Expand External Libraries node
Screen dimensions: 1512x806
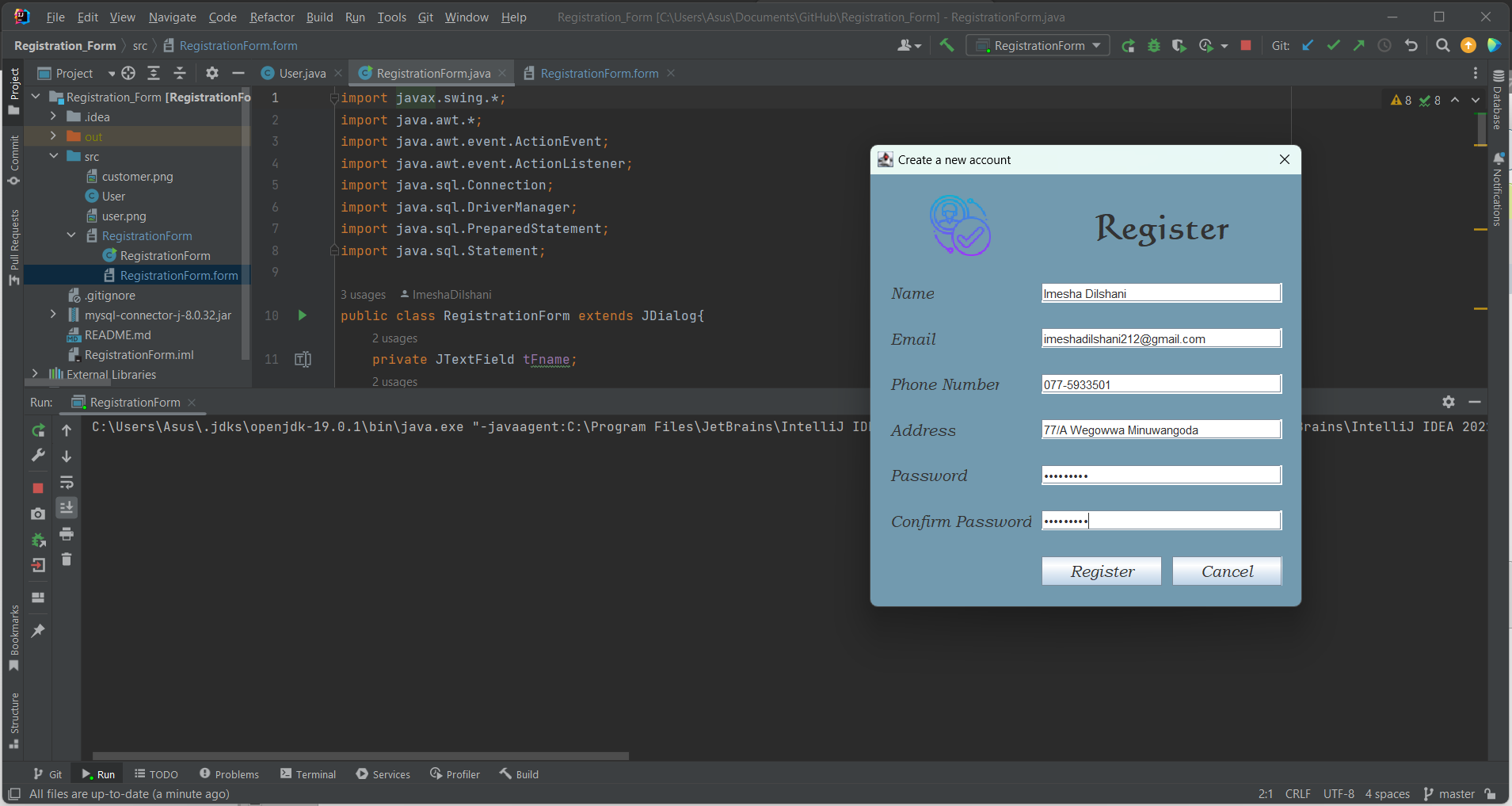click(x=35, y=374)
